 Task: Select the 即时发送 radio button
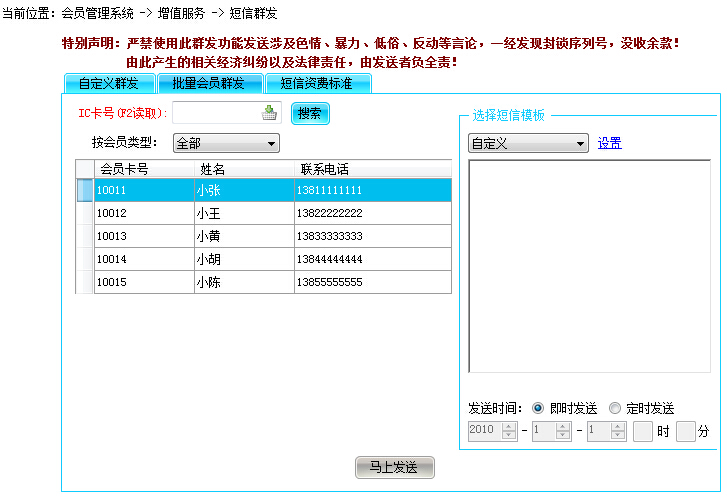(538, 408)
